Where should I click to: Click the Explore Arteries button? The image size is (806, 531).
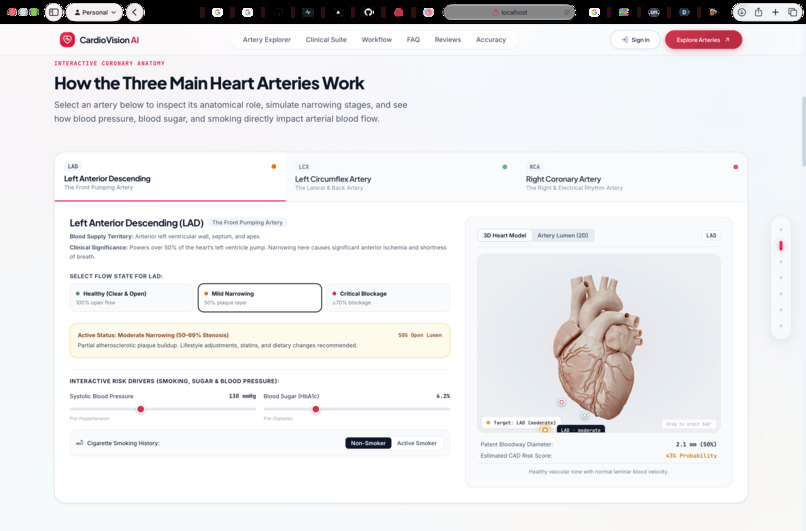(703, 40)
